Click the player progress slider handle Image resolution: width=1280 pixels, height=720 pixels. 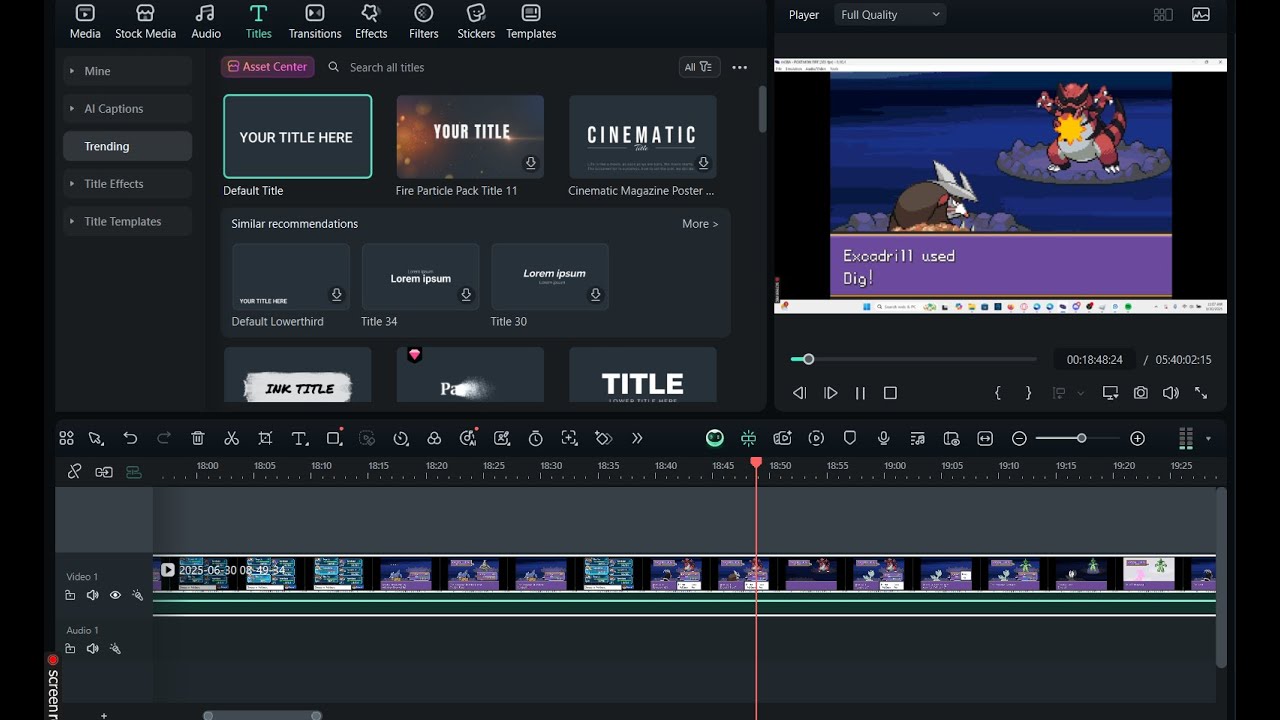(808, 359)
